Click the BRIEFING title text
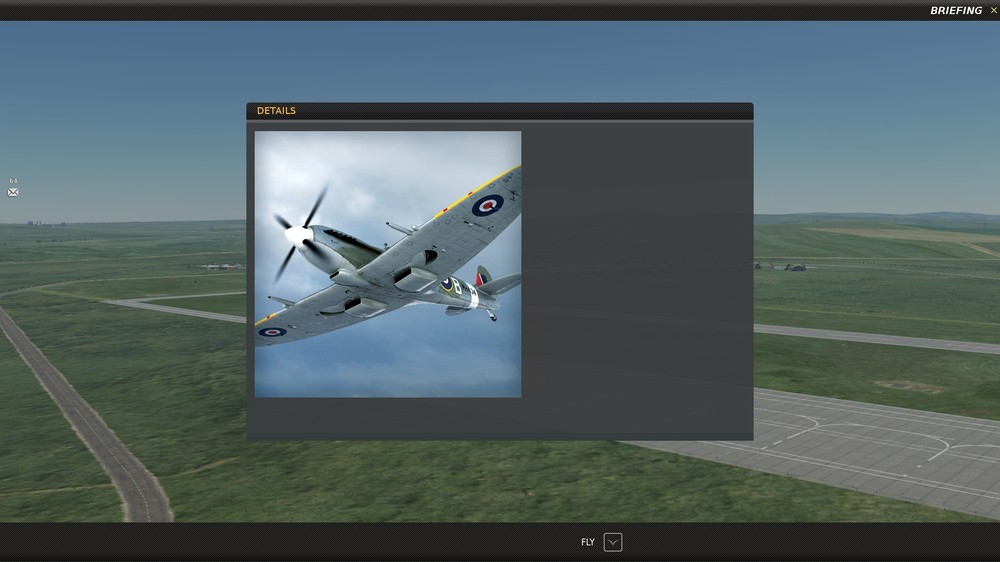1000x562 pixels. click(x=955, y=10)
